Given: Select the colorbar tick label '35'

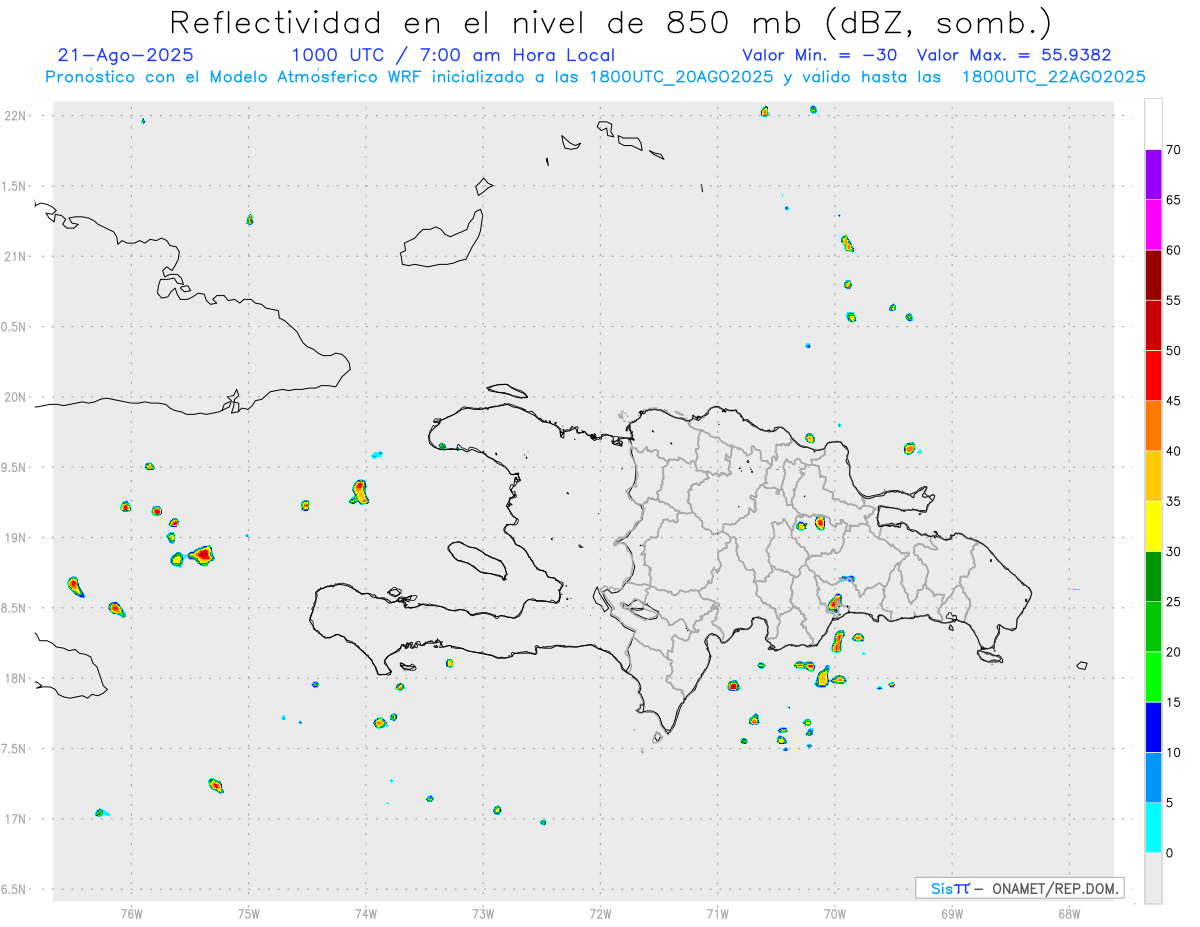Looking at the screenshot, I should pos(1173,501).
